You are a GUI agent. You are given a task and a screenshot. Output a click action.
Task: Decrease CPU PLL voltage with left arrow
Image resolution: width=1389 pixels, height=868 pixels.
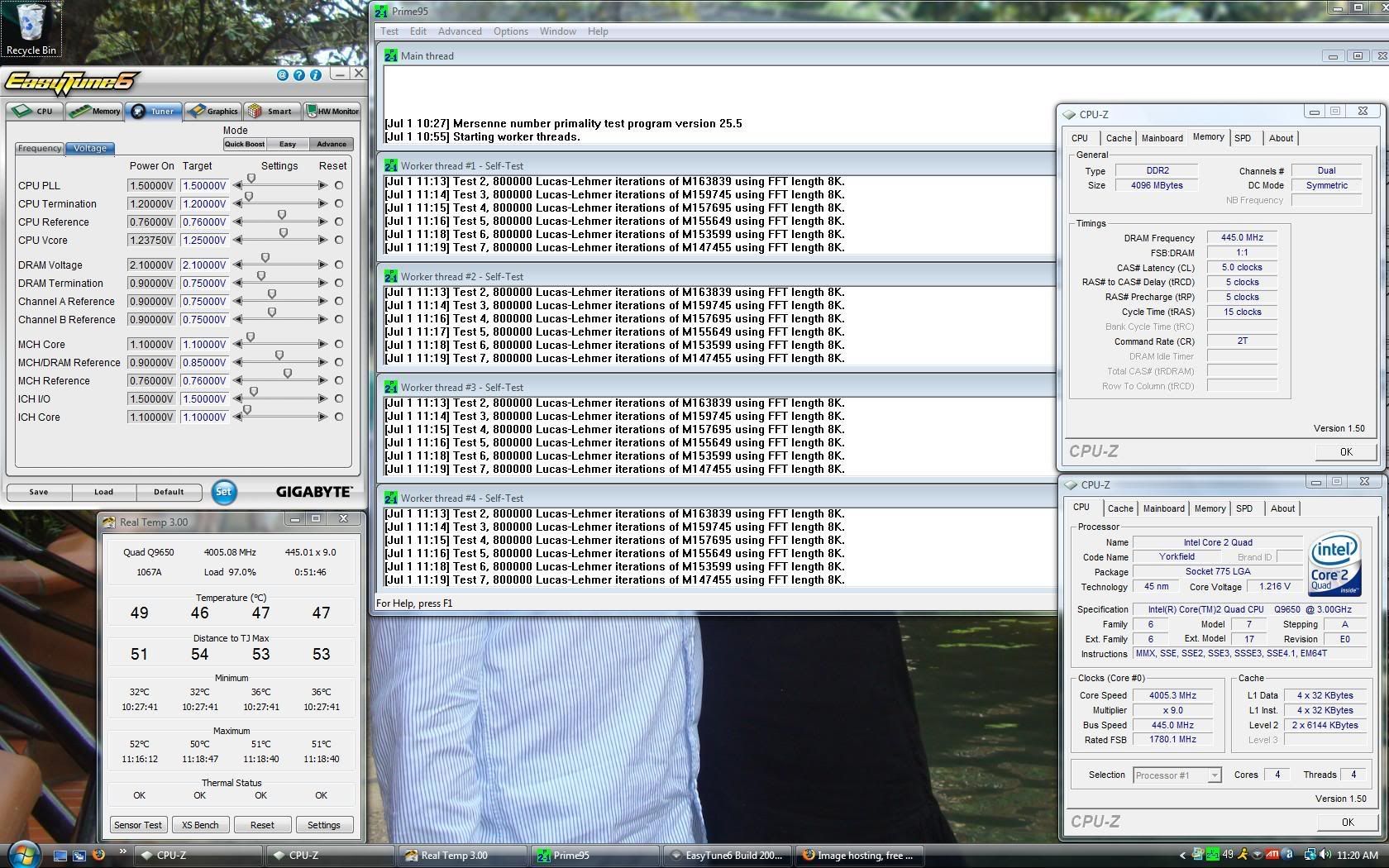237,186
